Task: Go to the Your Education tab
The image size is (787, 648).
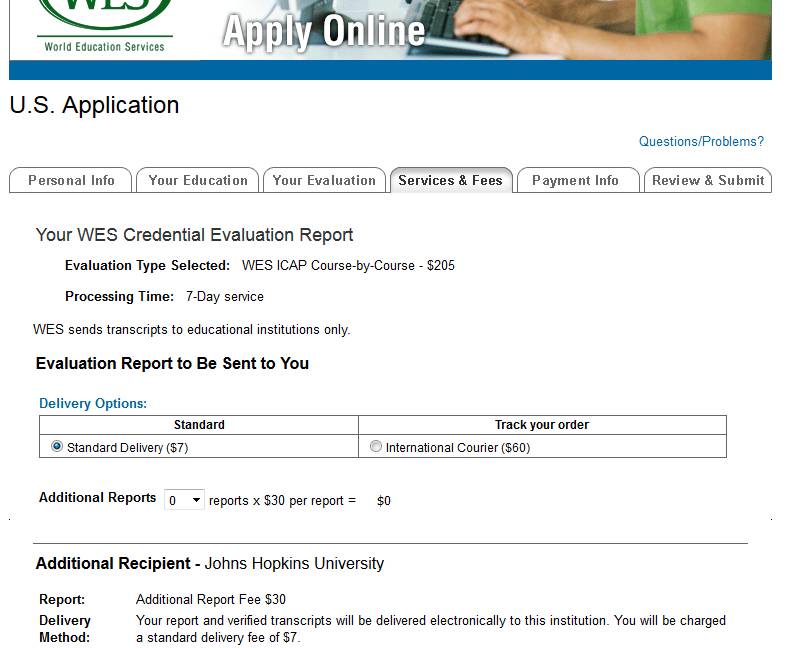Action: 198,180
